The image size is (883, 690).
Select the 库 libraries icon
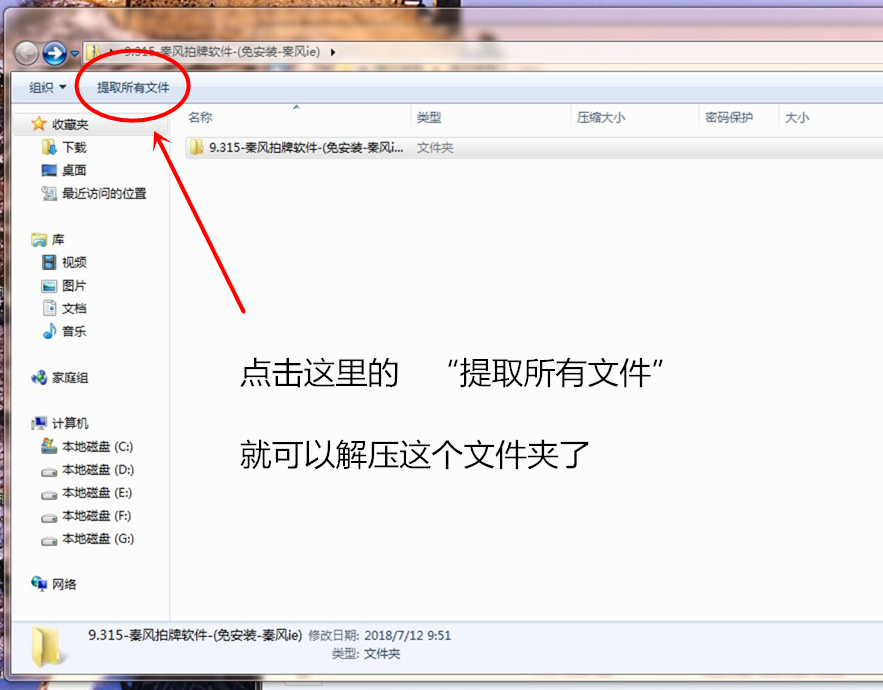click(x=39, y=239)
